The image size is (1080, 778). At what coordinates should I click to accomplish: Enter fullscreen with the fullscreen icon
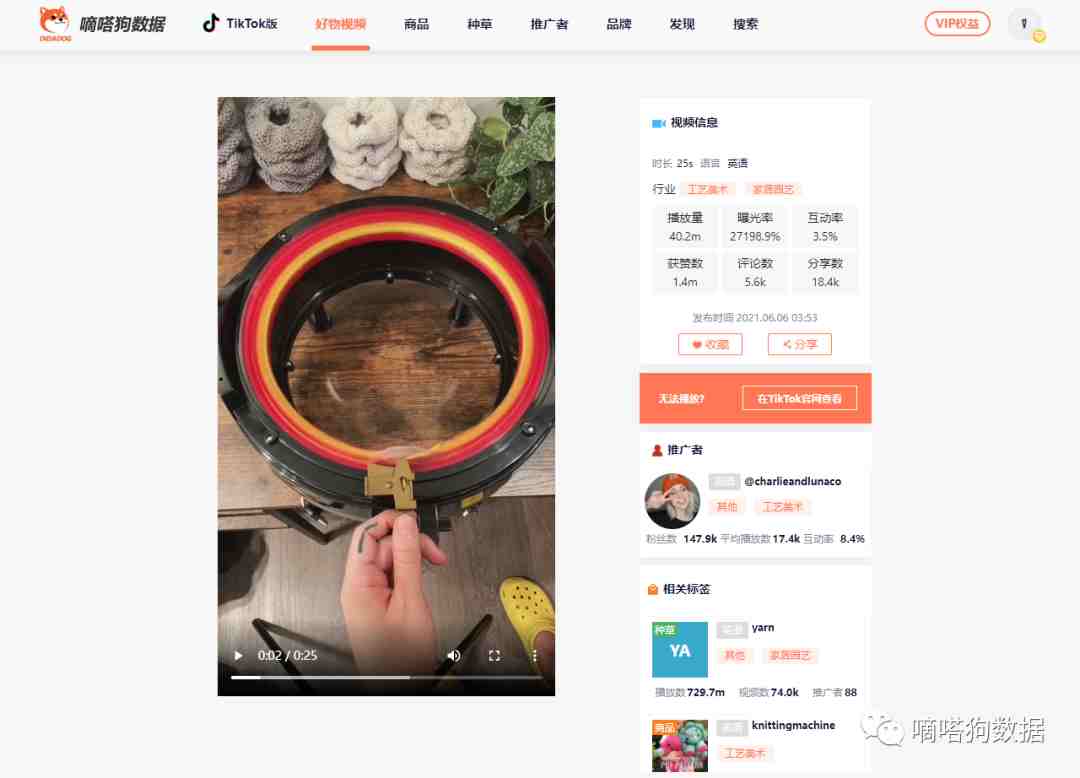point(494,655)
